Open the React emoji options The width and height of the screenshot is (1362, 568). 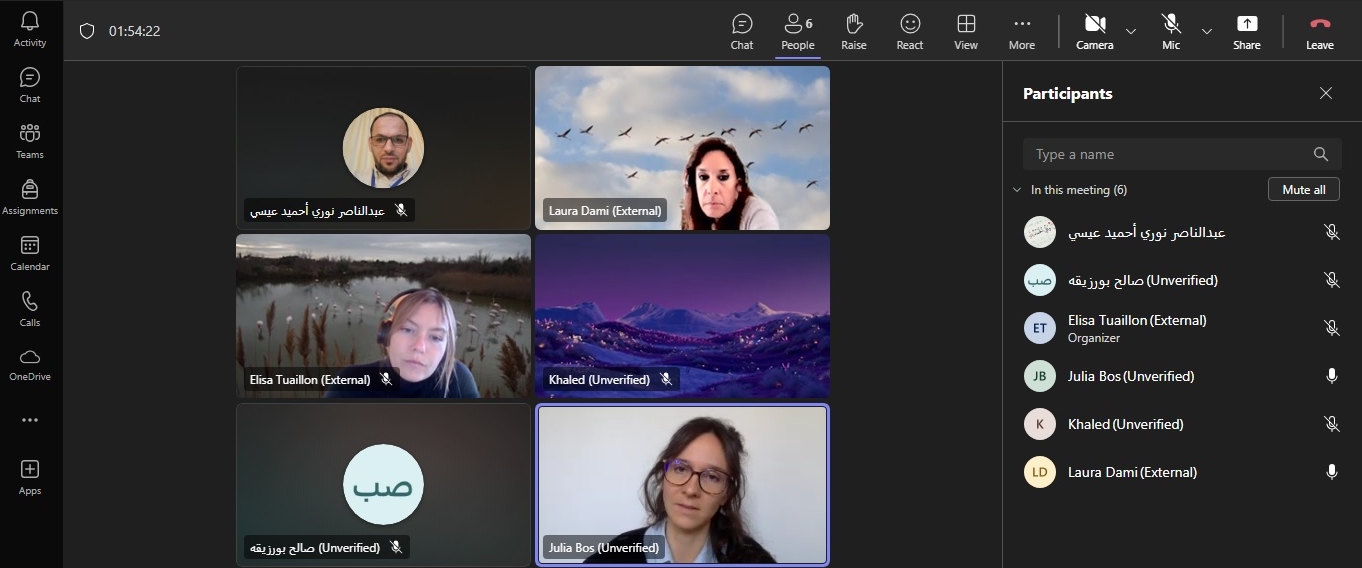pos(909,31)
